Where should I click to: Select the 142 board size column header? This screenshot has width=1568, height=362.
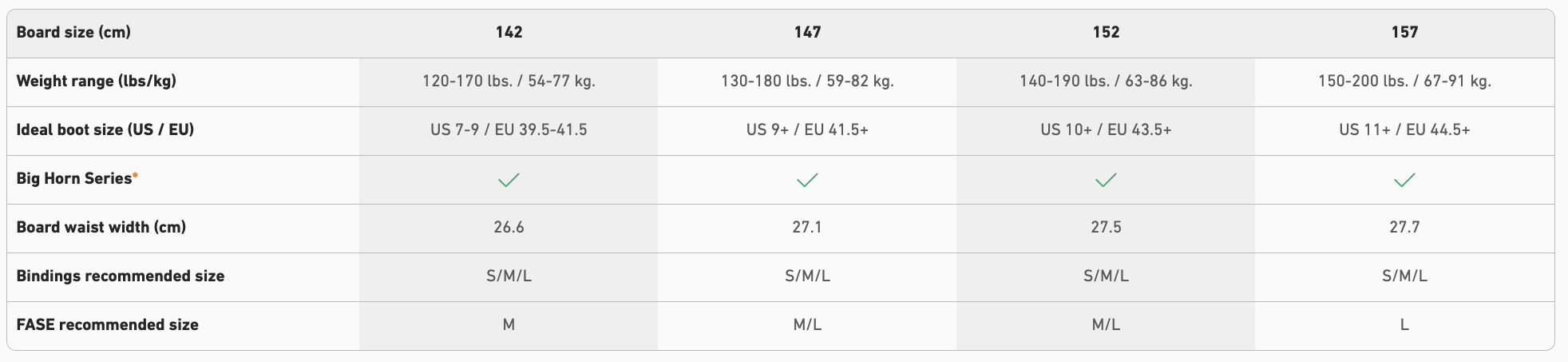point(509,33)
